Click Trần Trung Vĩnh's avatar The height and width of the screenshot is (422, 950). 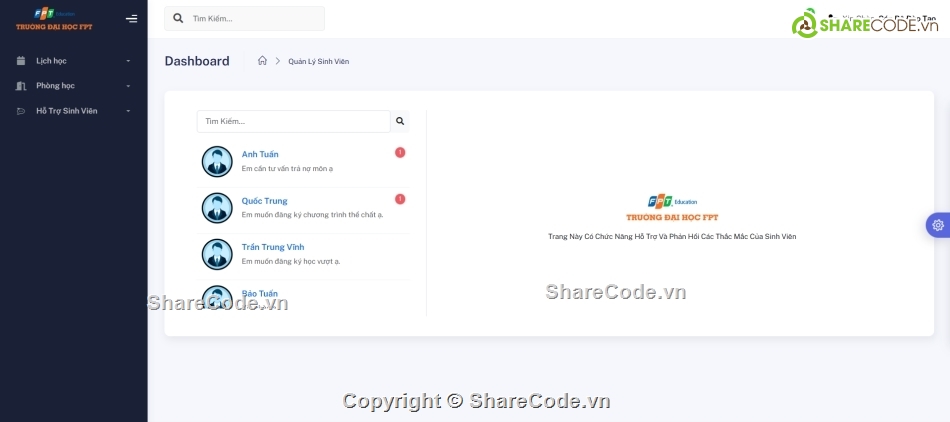pyautogui.click(x=217, y=254)
